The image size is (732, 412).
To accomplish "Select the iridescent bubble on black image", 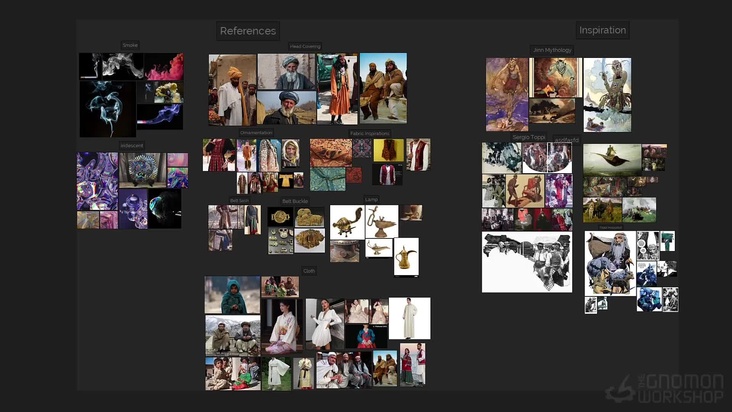I will tap(165, 209).
